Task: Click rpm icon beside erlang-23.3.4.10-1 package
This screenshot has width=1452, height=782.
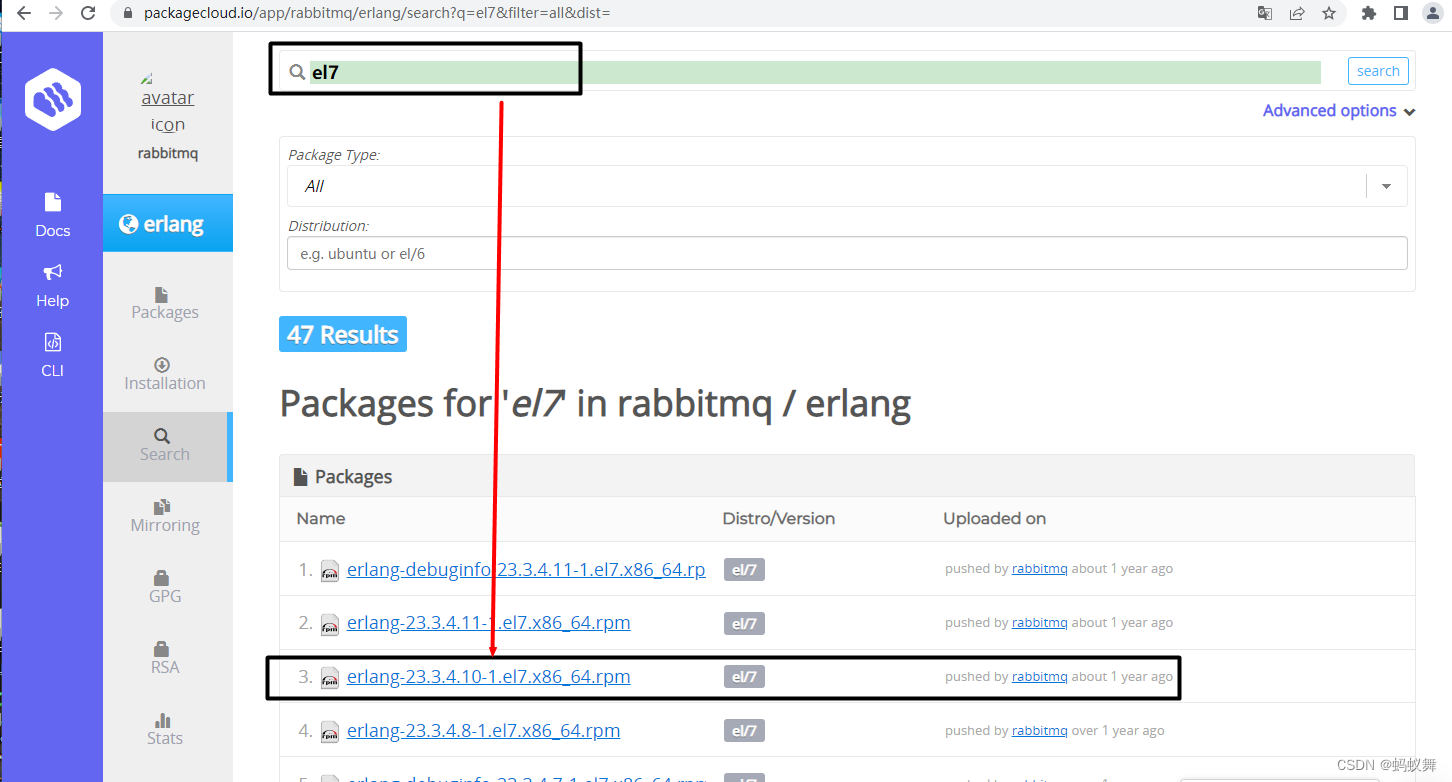Action: [x=330, y=678]
